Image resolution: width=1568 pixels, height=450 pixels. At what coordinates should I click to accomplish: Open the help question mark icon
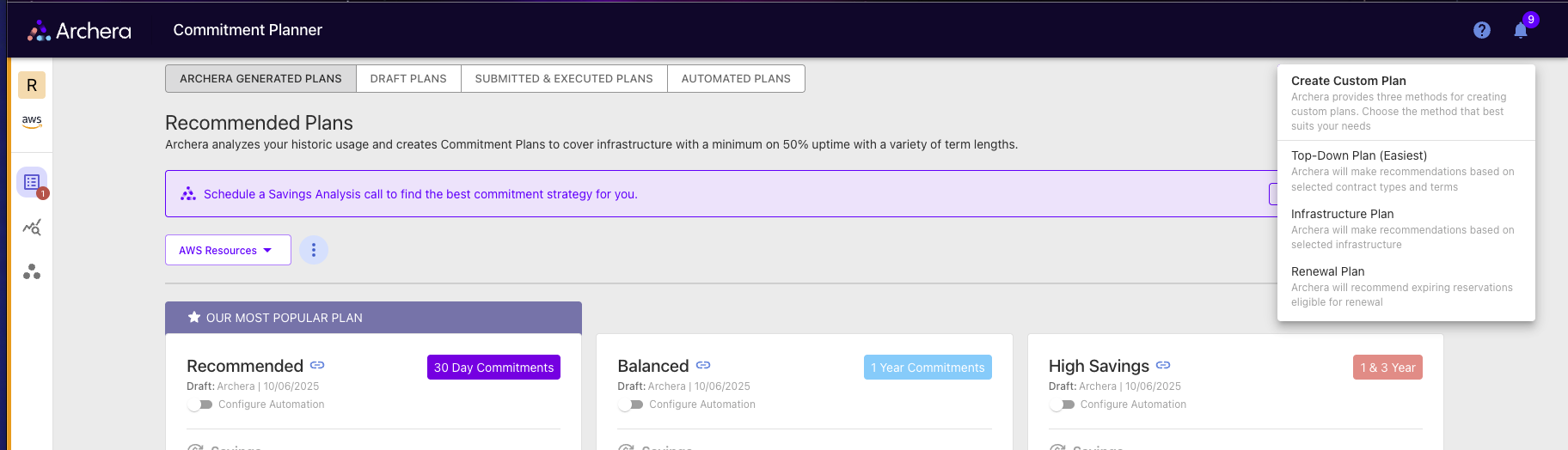1481,30
